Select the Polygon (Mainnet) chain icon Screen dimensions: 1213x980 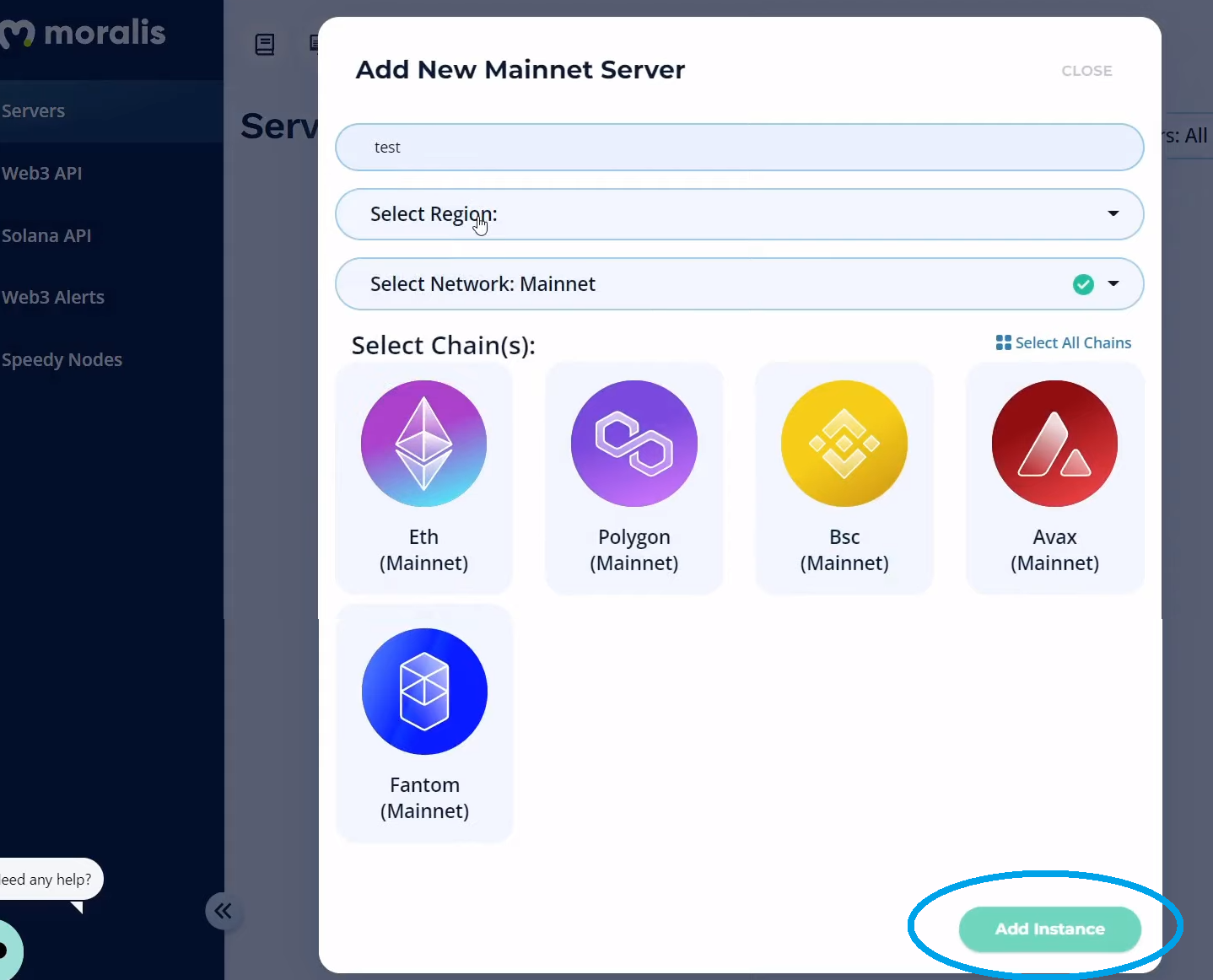click(x=634, y=444)
